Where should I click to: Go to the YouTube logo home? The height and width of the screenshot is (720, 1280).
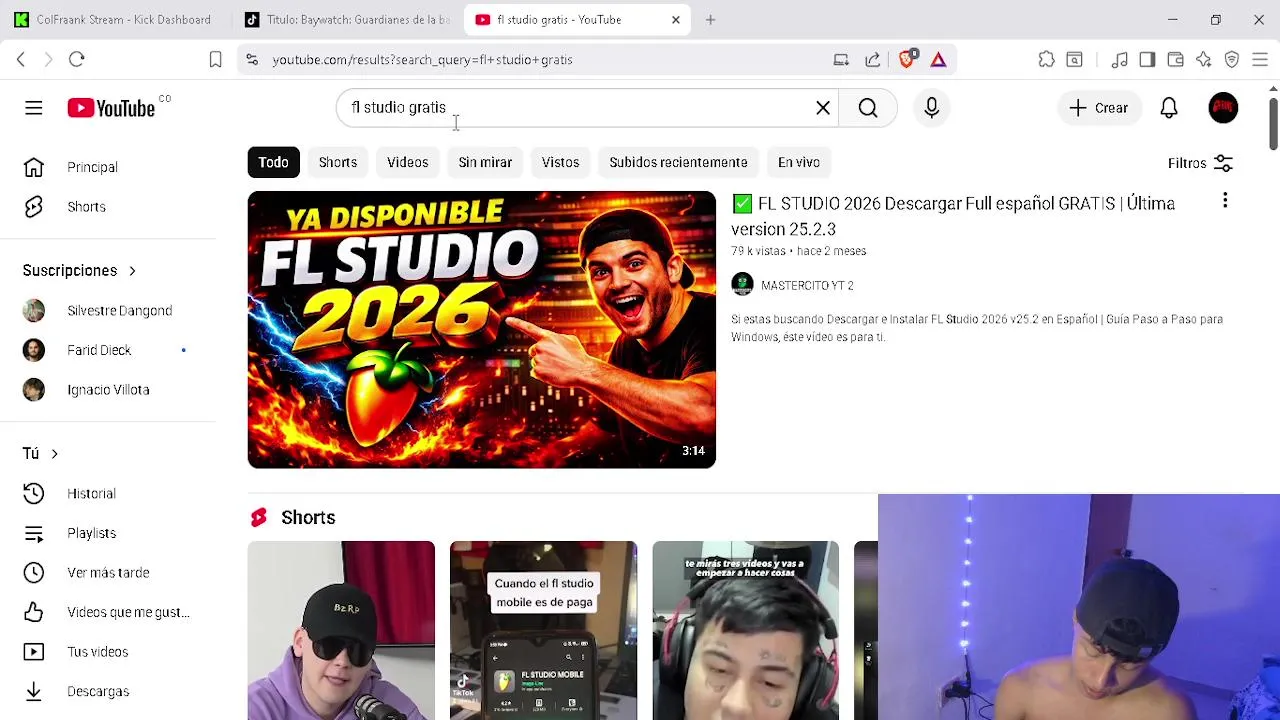tap(112, 108)
